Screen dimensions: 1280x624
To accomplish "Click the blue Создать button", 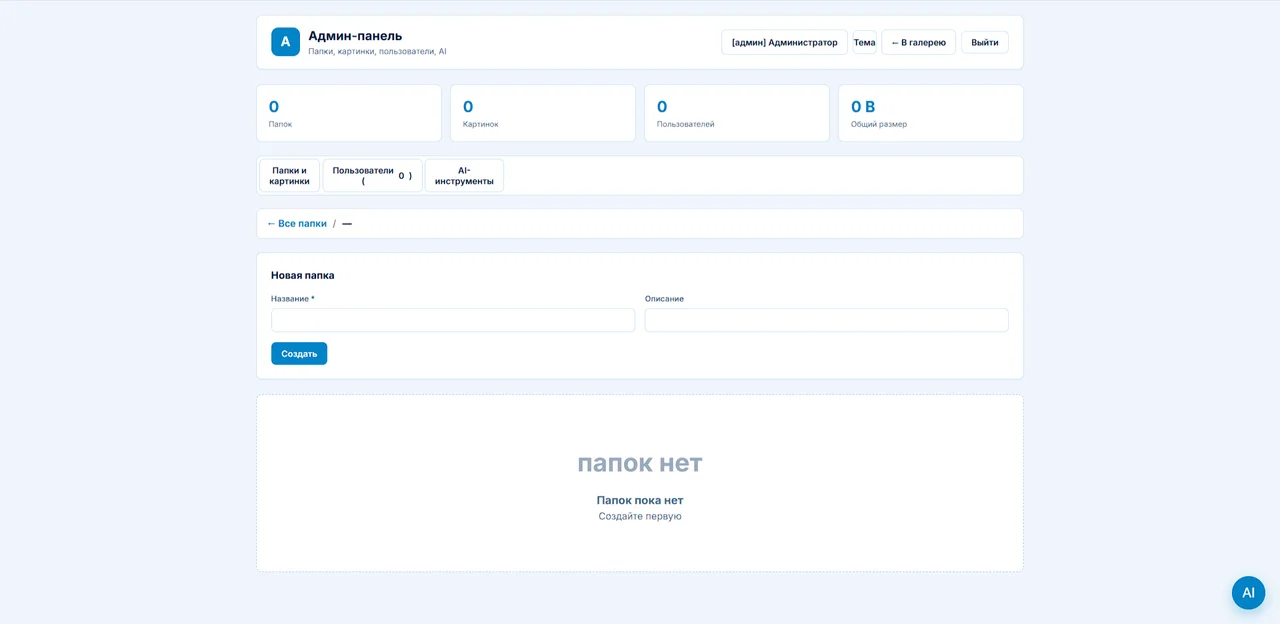I will point(299,353).
